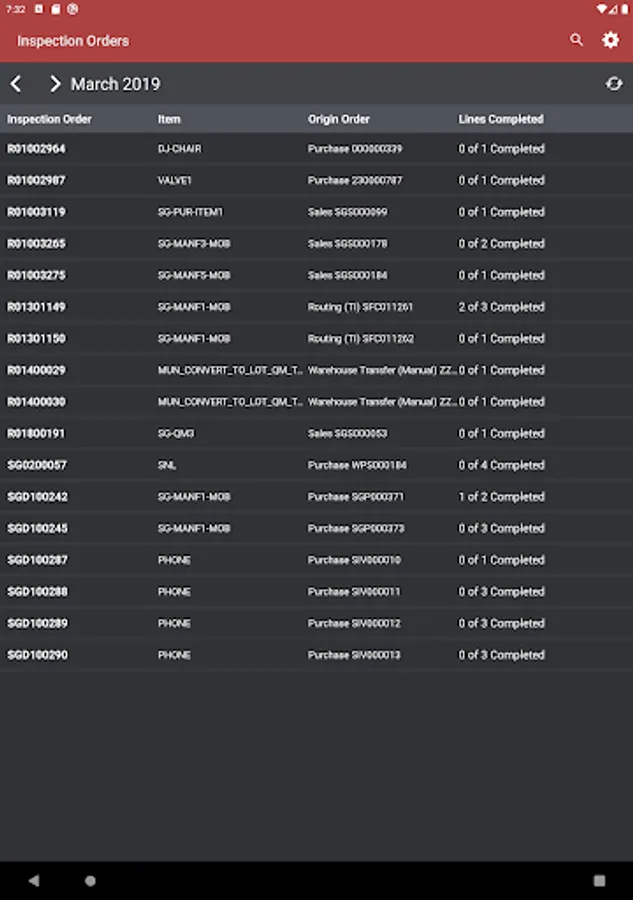
Task: Click the Origin Order column header
Action: click(339, 119)
